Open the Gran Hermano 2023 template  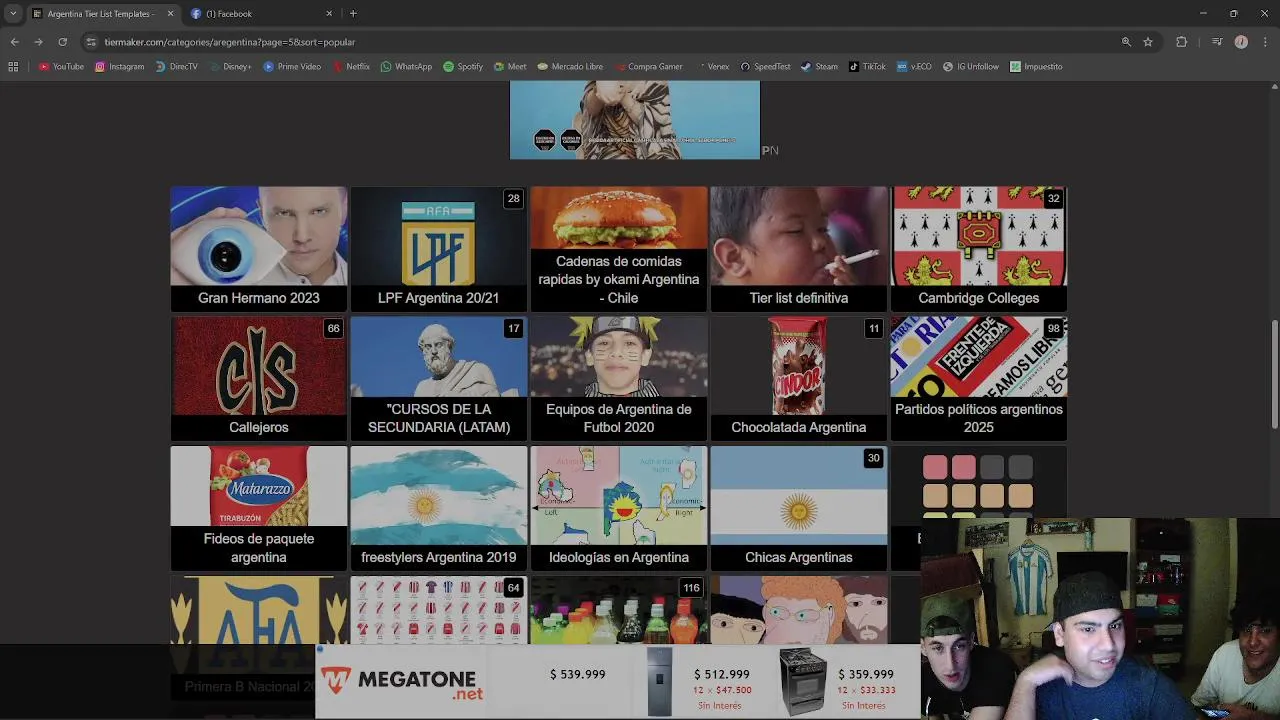259,249
